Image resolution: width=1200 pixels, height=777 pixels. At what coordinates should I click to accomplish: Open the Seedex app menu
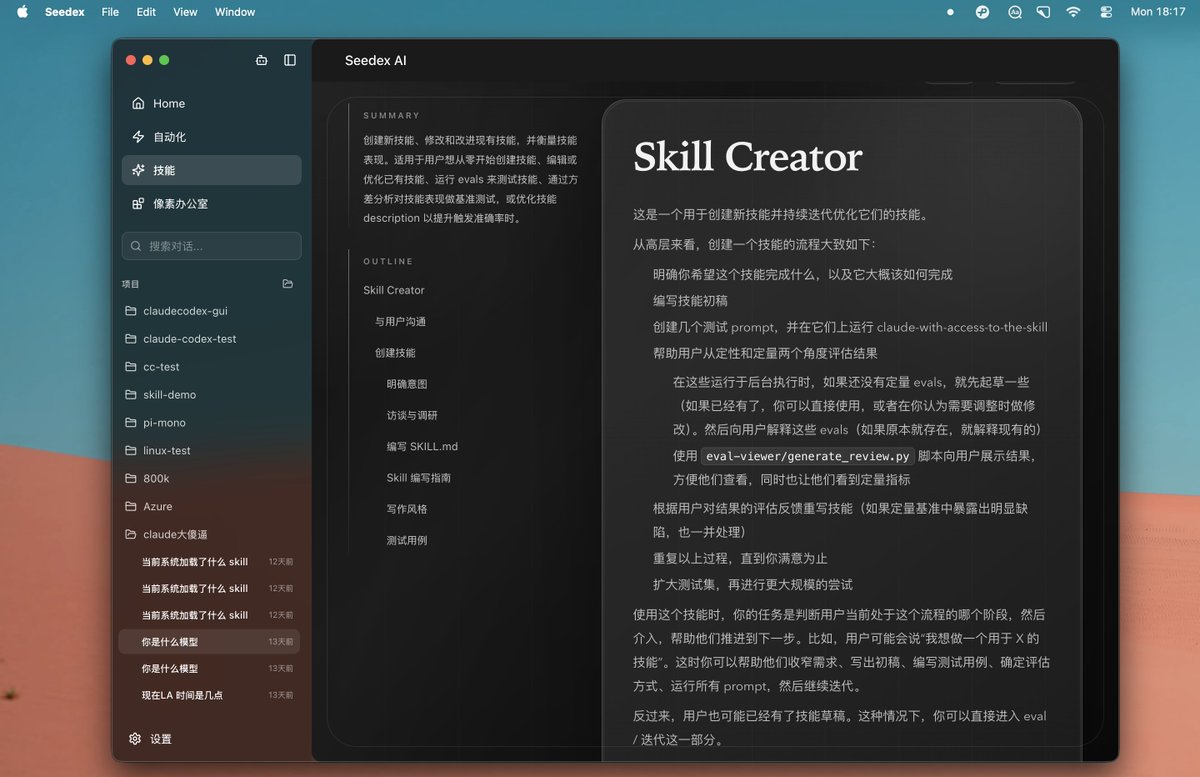pos(65,12)
